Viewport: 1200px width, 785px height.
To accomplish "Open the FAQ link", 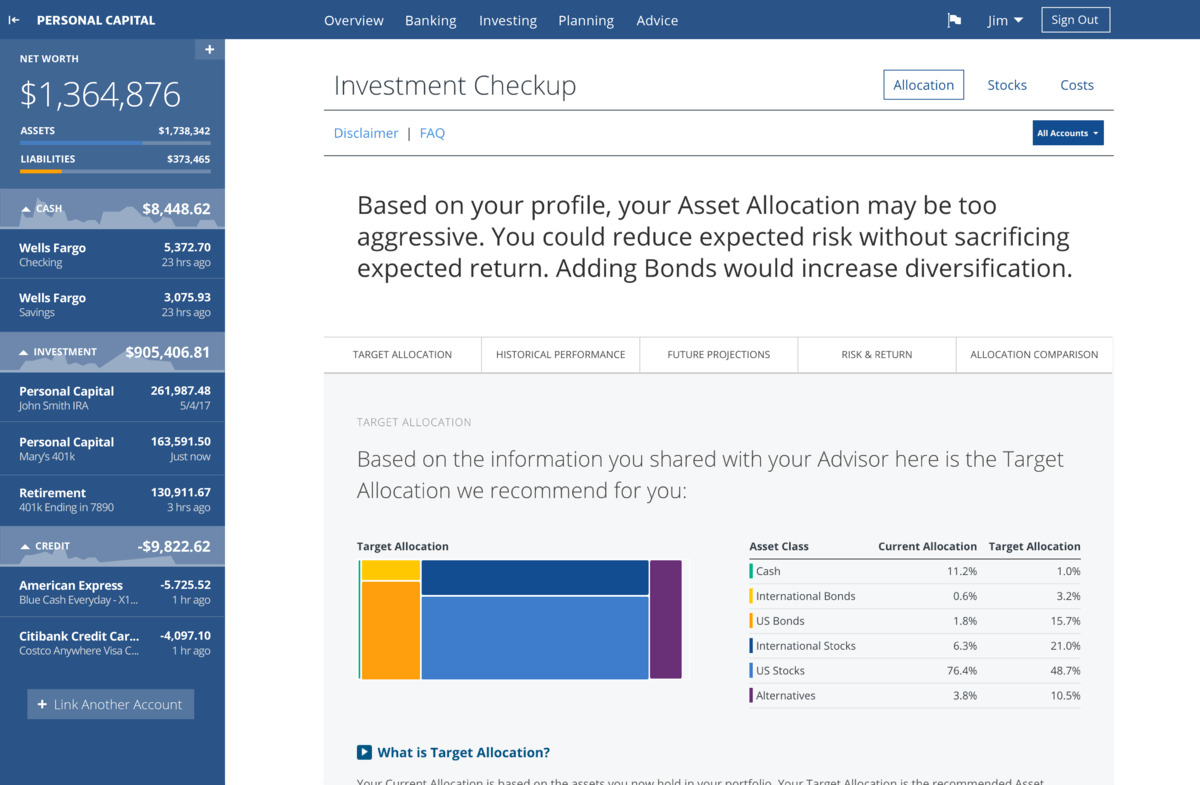I will click(x=432, y=133).
